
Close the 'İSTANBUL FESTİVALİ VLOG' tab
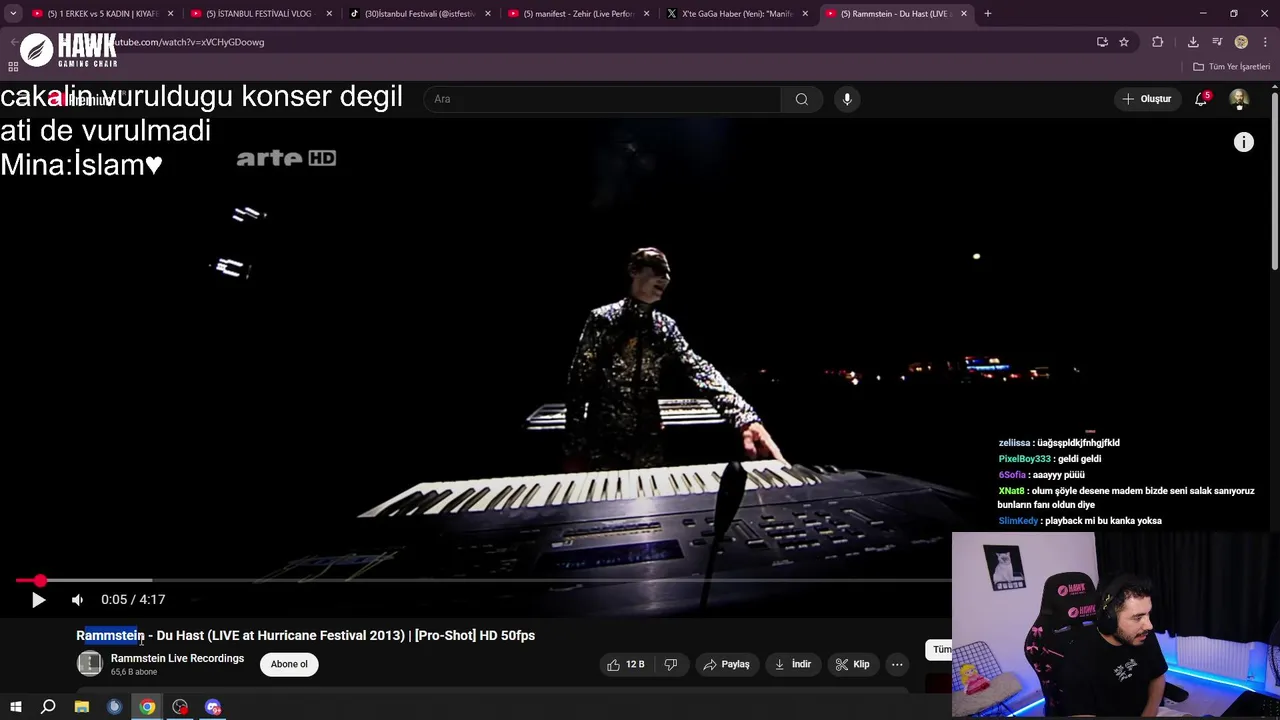click(329, 14)
